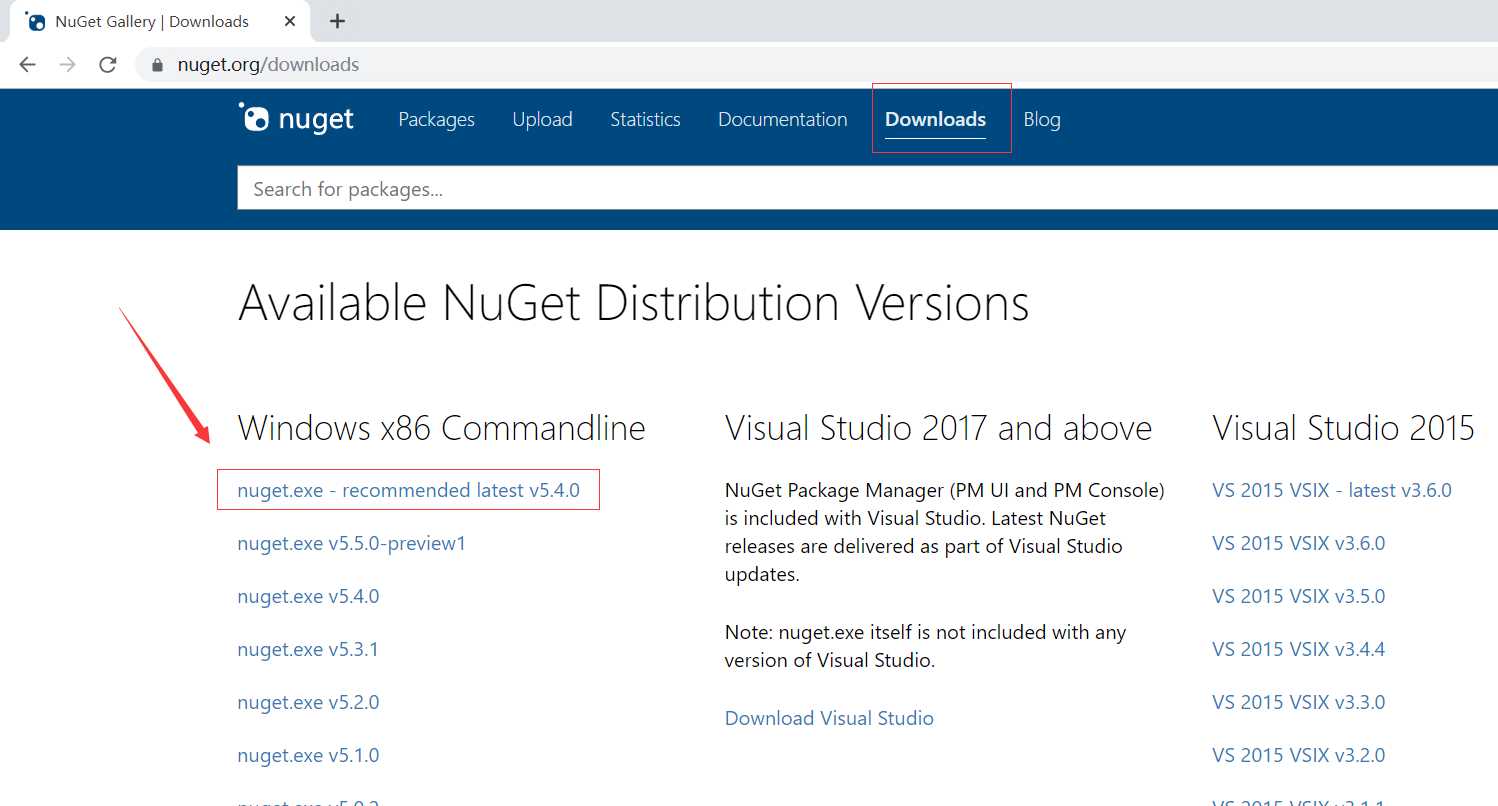
Task: Follow the Download Visual Studio link
Action: pyautogui.click(x=829, y=718)
